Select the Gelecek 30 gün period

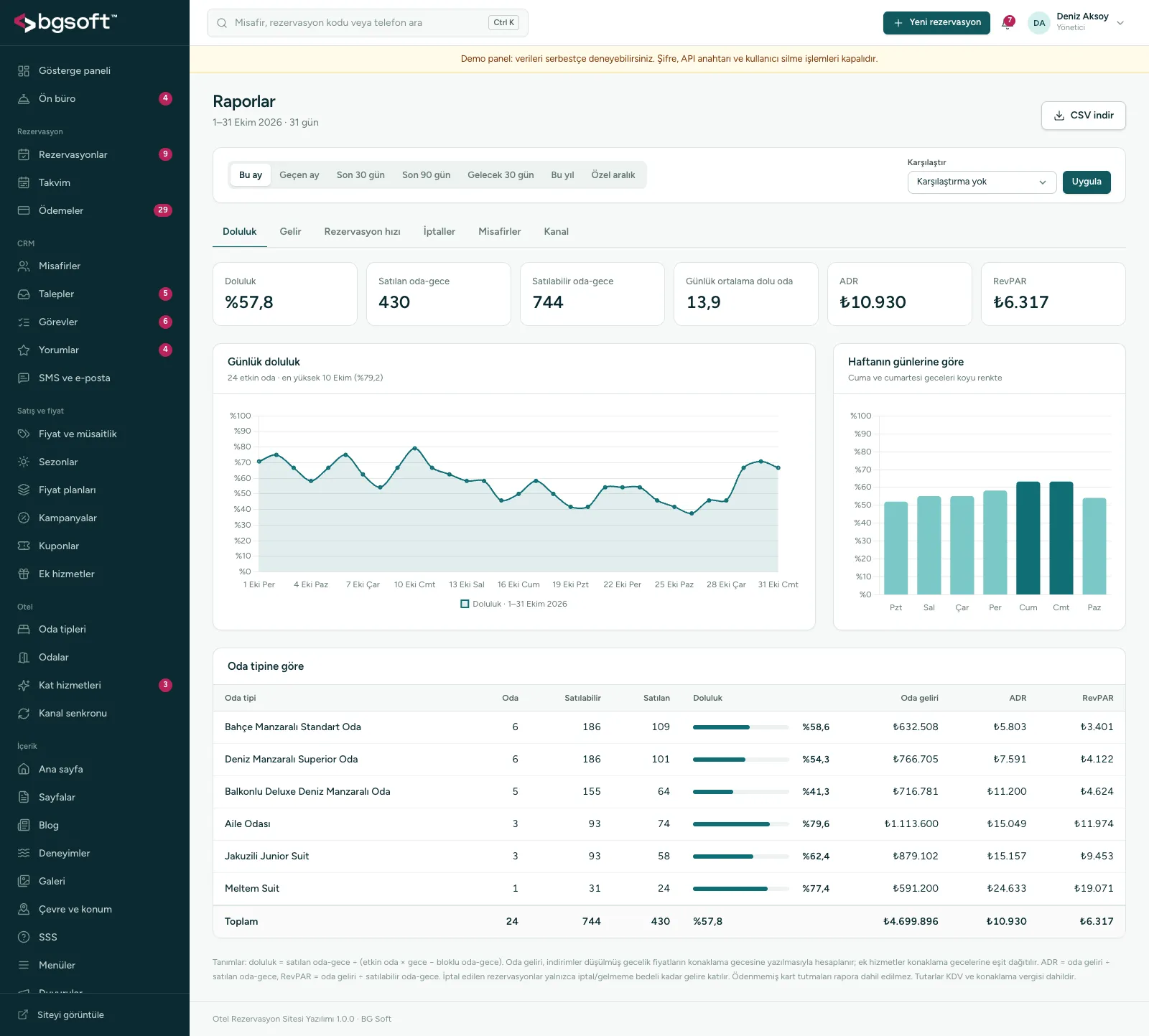[x=501, y=175]
